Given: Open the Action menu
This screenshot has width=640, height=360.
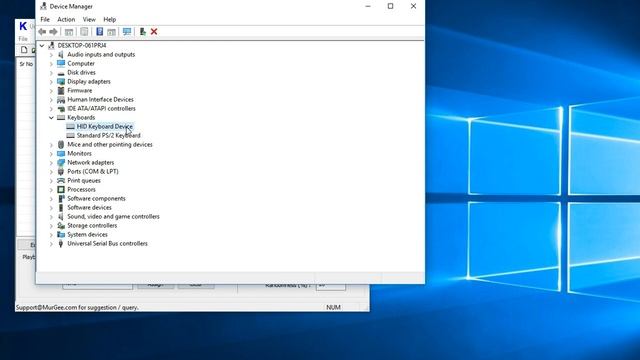Looking at the screenshot, I should [66, 19].
